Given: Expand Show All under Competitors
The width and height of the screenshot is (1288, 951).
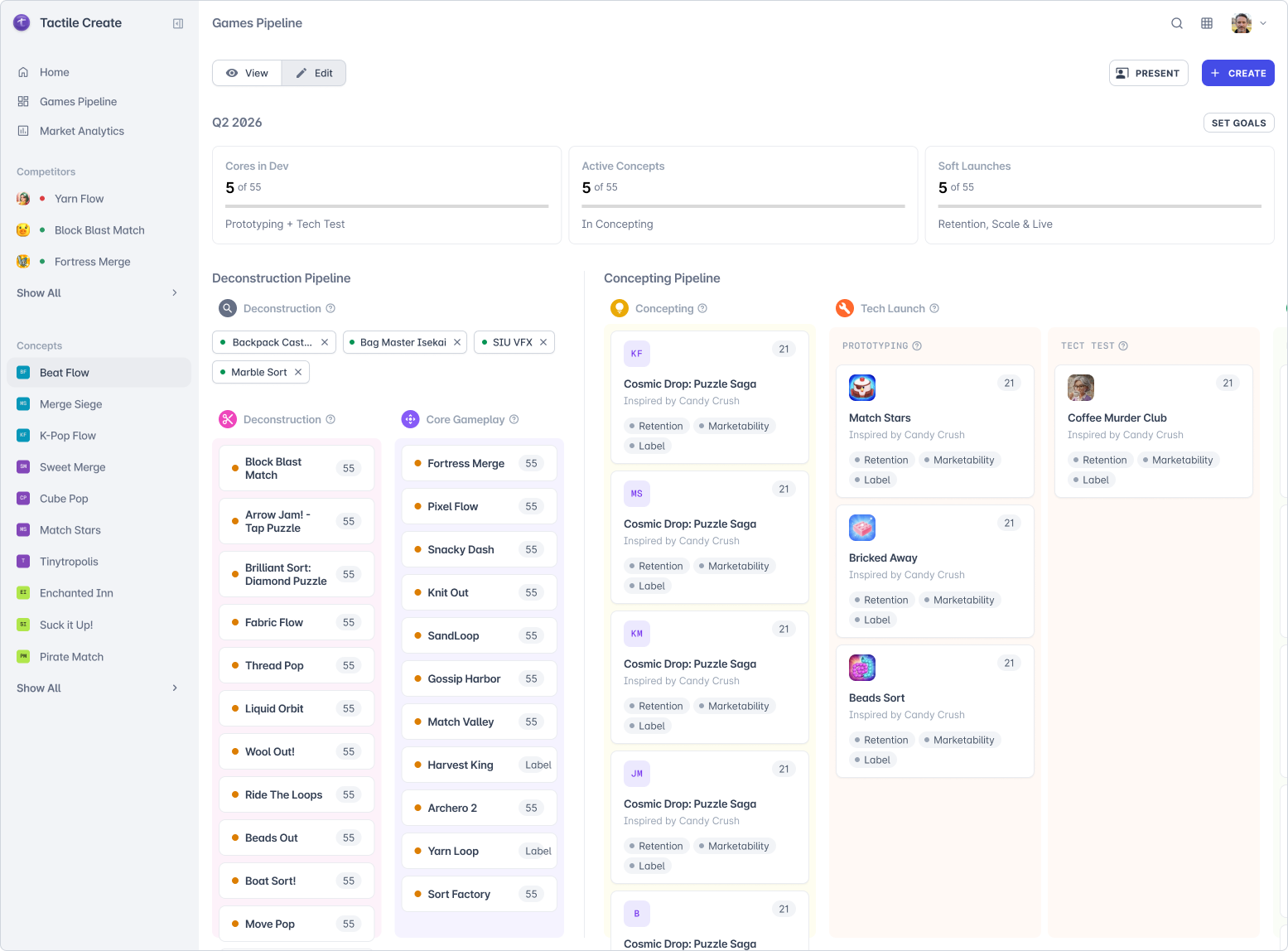Looking at the screenshot, I should pos(99,293).
